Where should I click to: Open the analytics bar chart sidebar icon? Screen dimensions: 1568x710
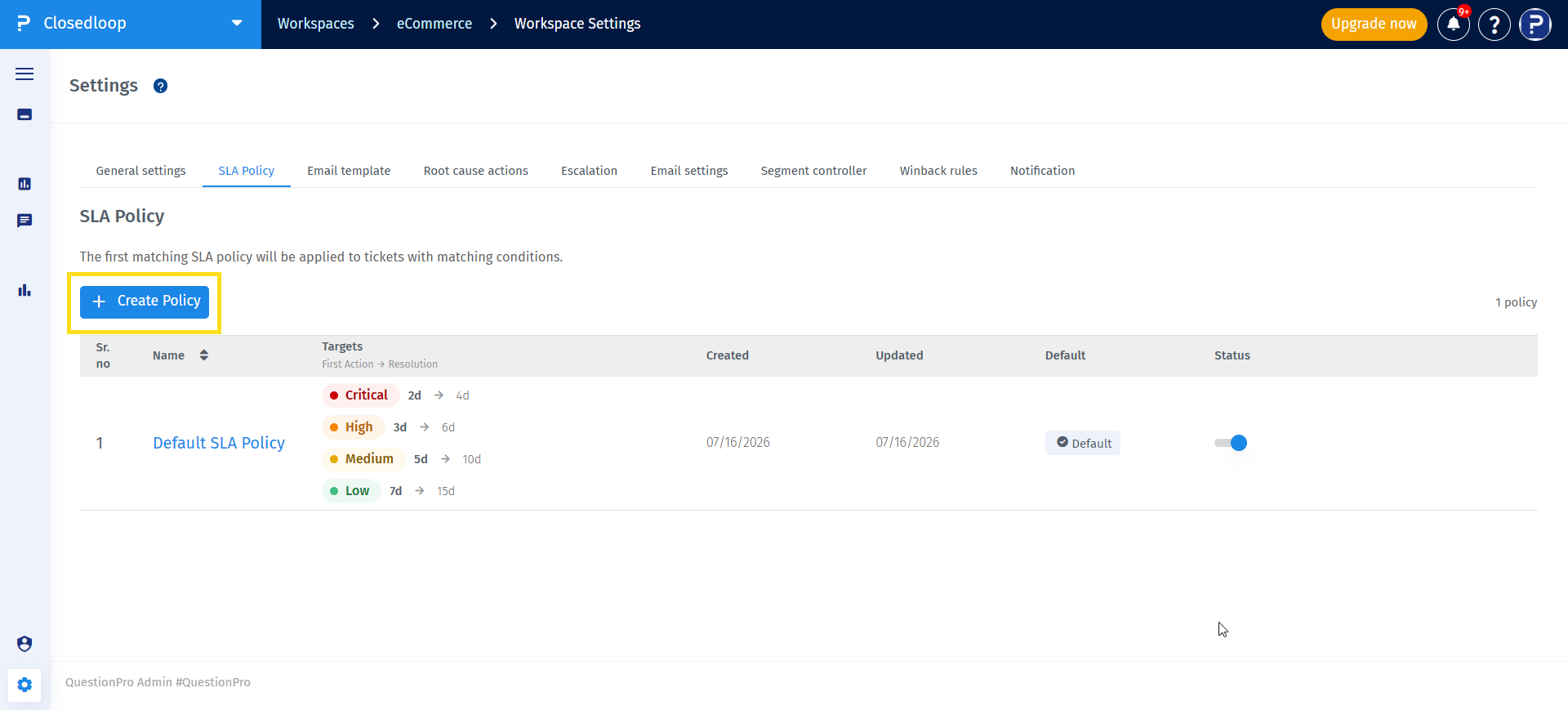pos(24,290)
